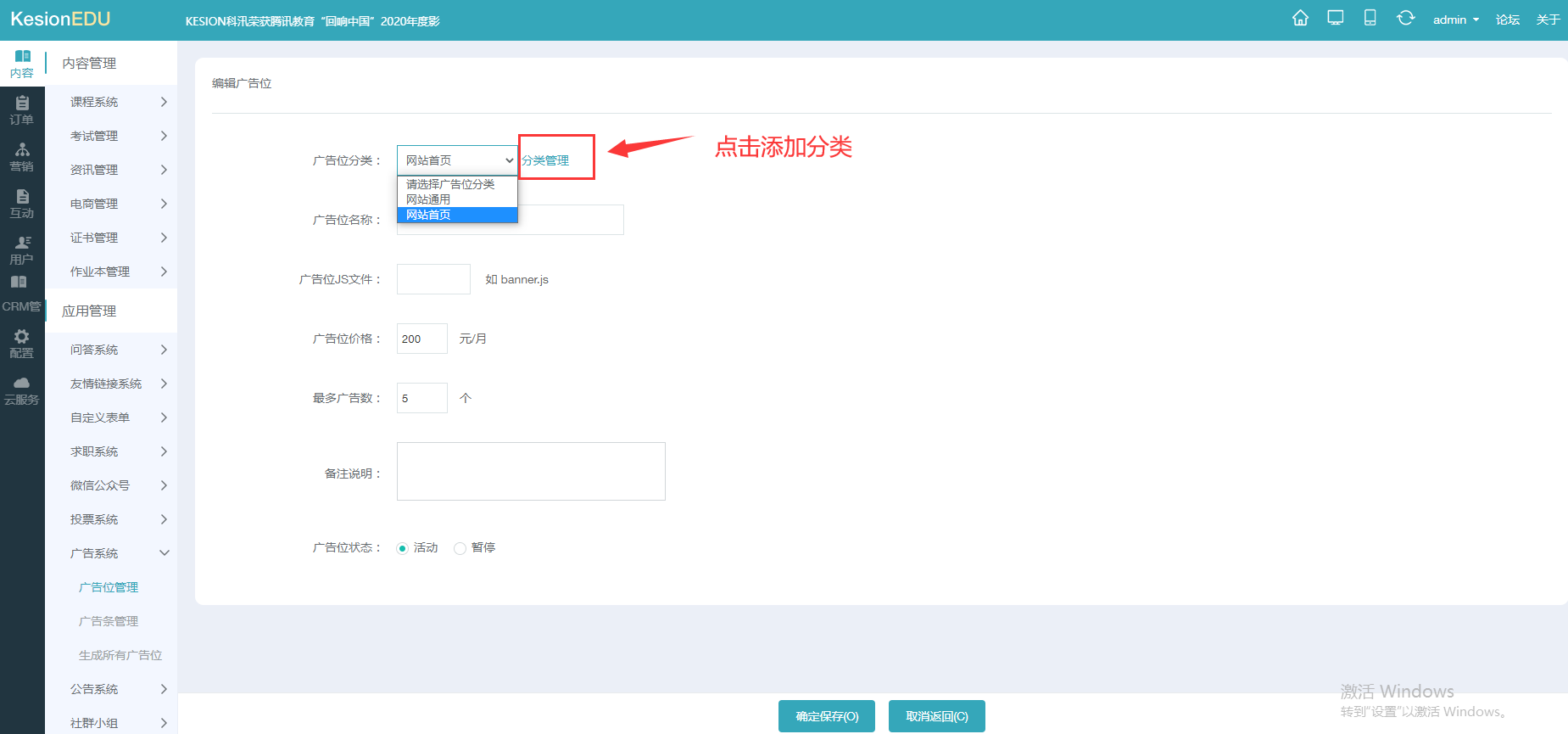Click the 取消返回(C) cancel button
1568x734 pixels.
click(936, 716)
